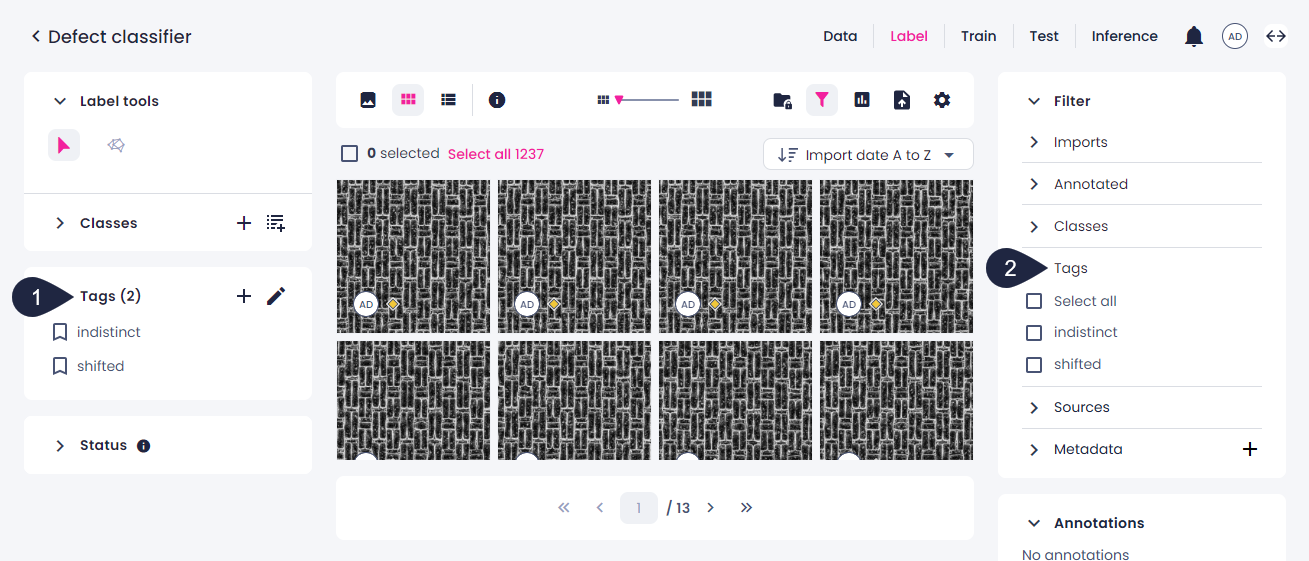Click the shifted tag bookmark icon
This screenshot has width=1309, height=561.
coord(60,366)
